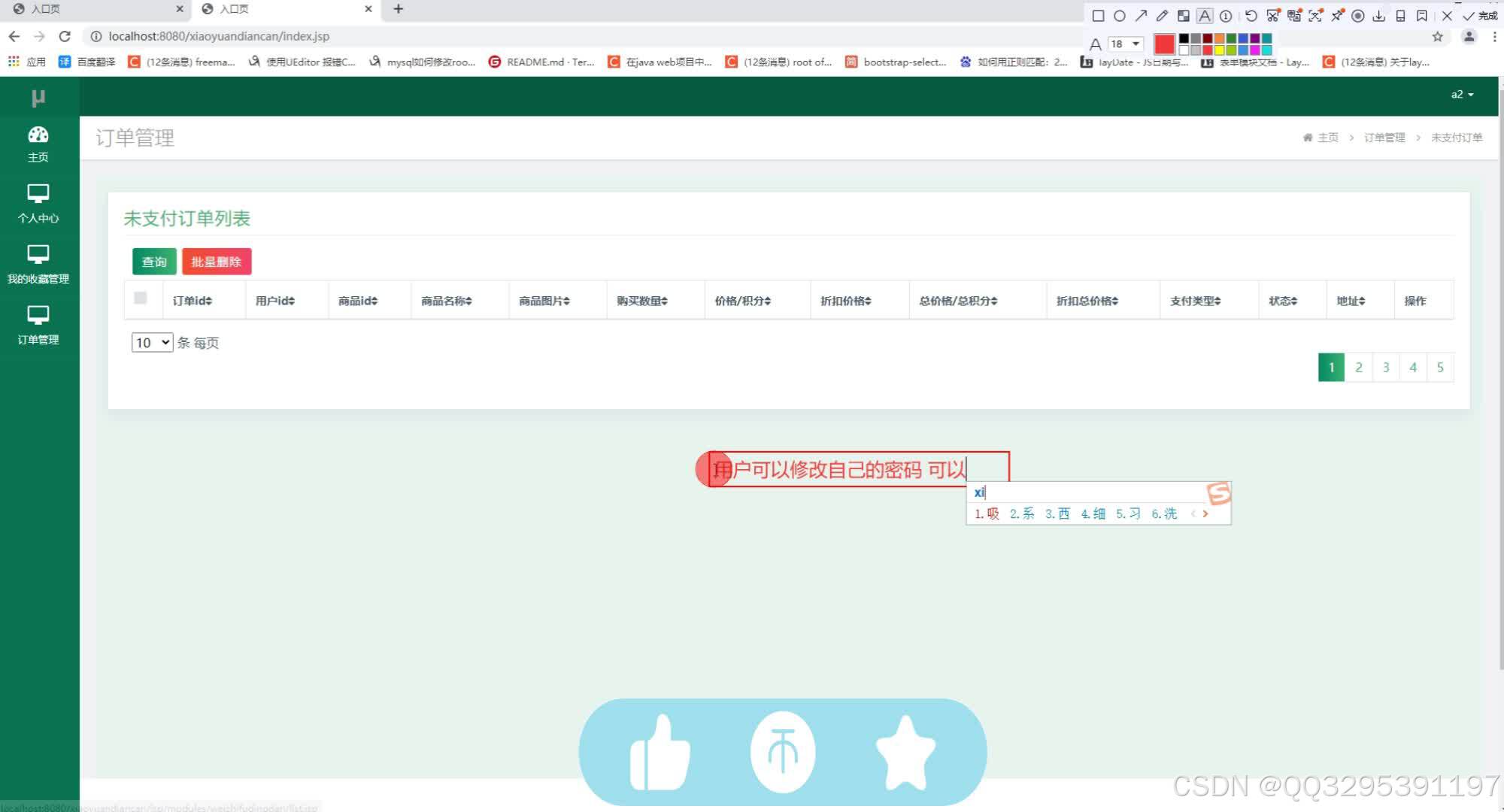This screenshot has width=1504, height=812.
Task: Go to page 5 of the order list
Action: [x=1440, y=368]
